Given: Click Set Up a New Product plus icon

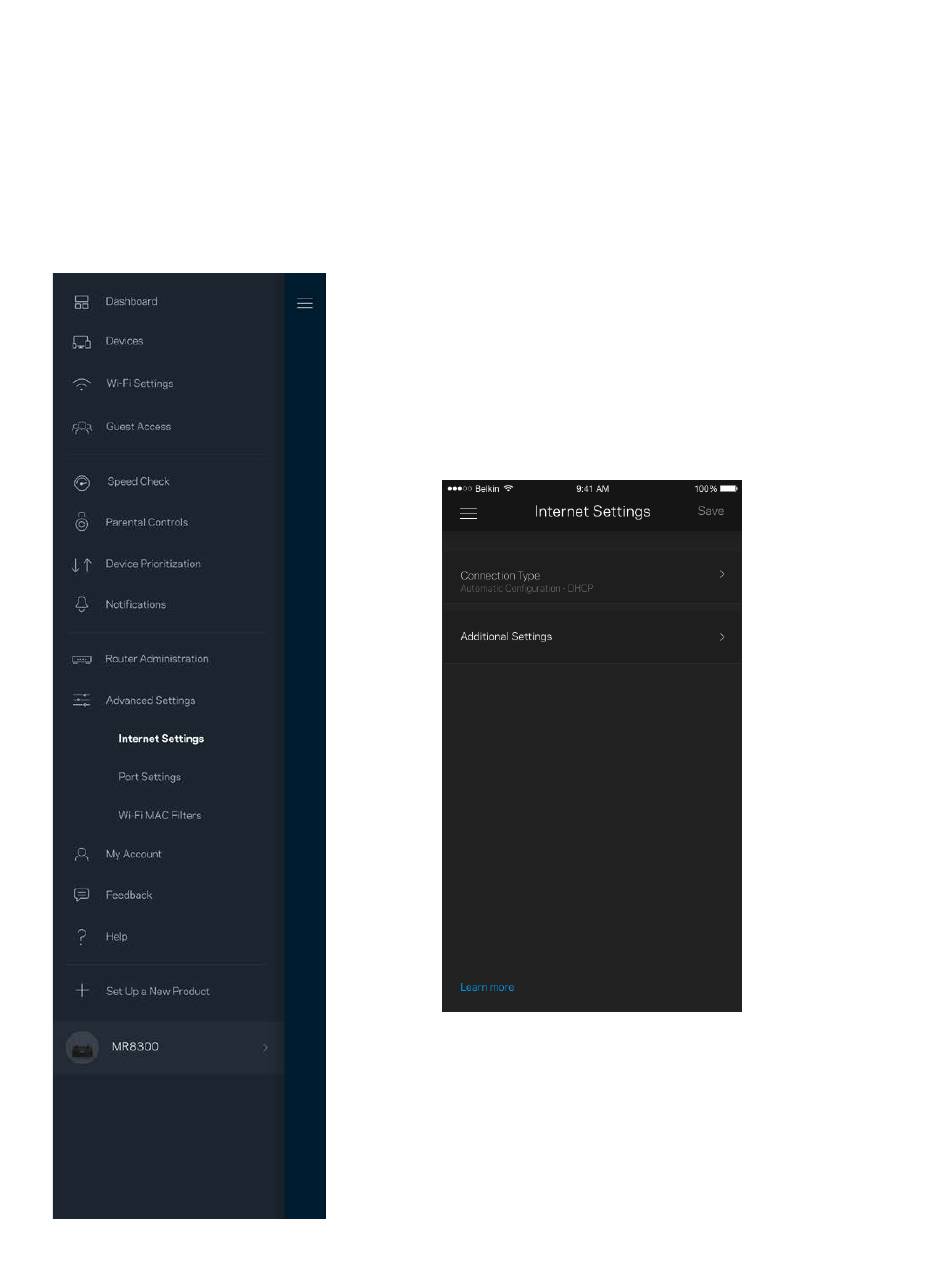Looking at the screenshot, I should pyautogui.click(x=82, y=991).
